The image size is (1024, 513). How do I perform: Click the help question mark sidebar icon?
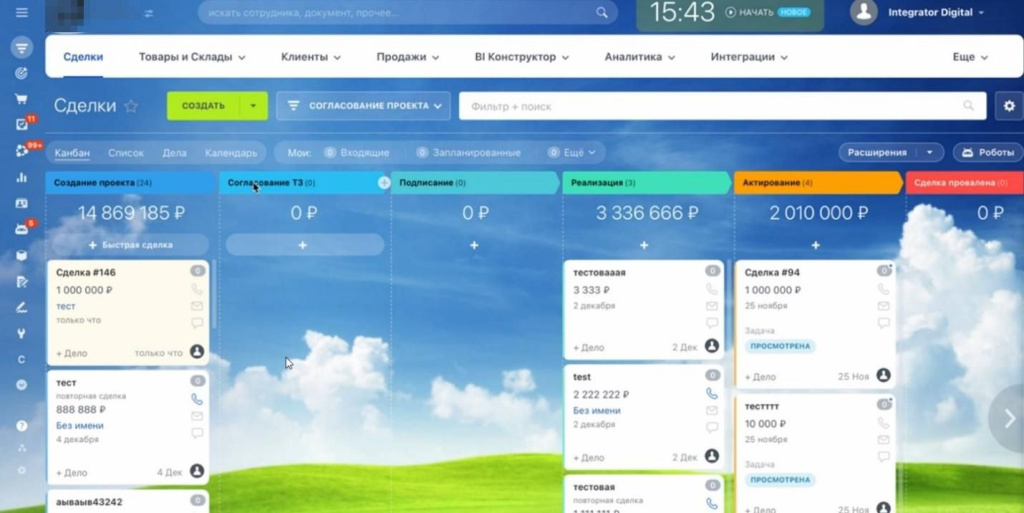point(22,425)
